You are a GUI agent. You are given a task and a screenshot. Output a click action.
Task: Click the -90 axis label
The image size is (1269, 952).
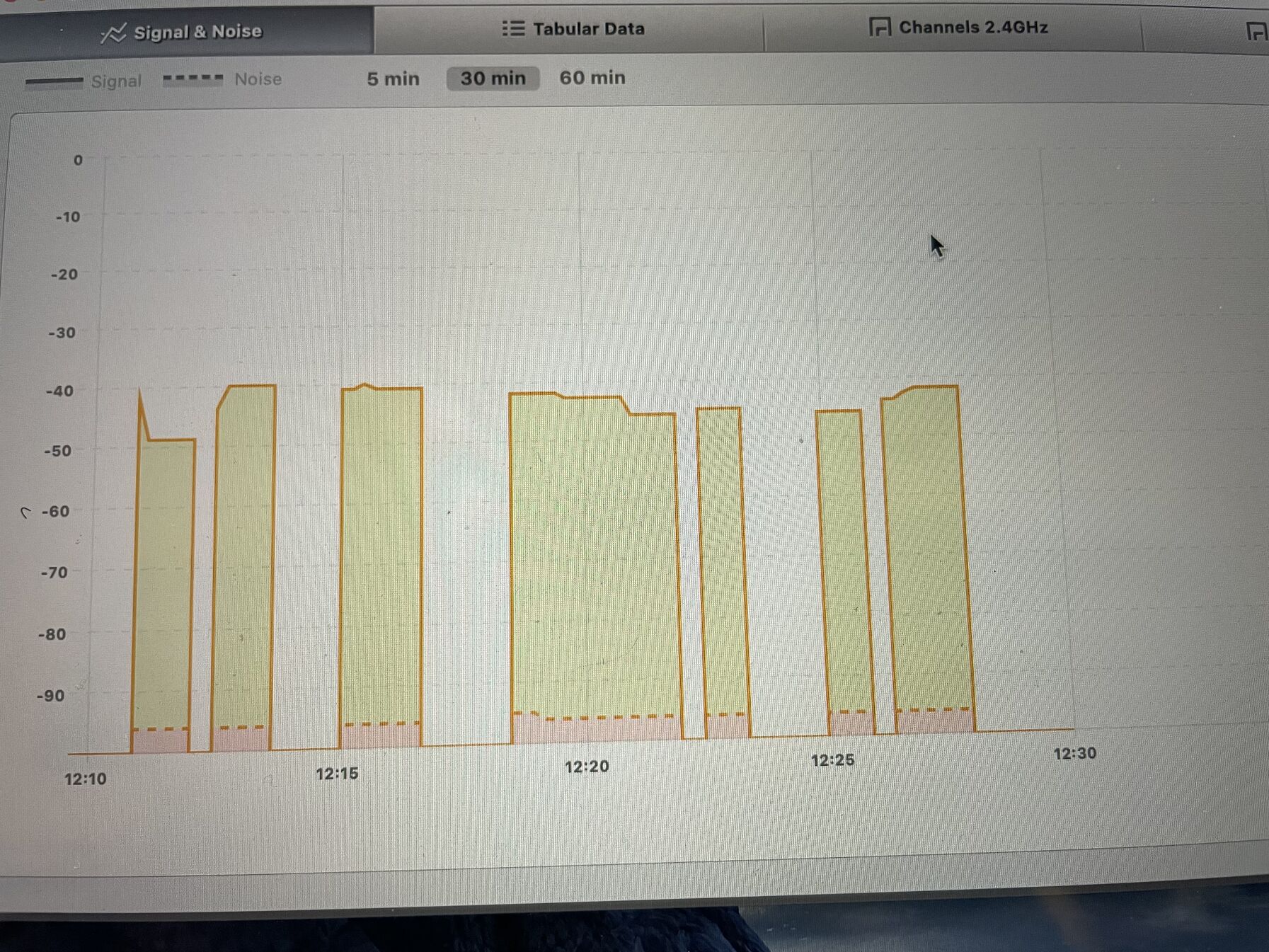click(50, 696)
